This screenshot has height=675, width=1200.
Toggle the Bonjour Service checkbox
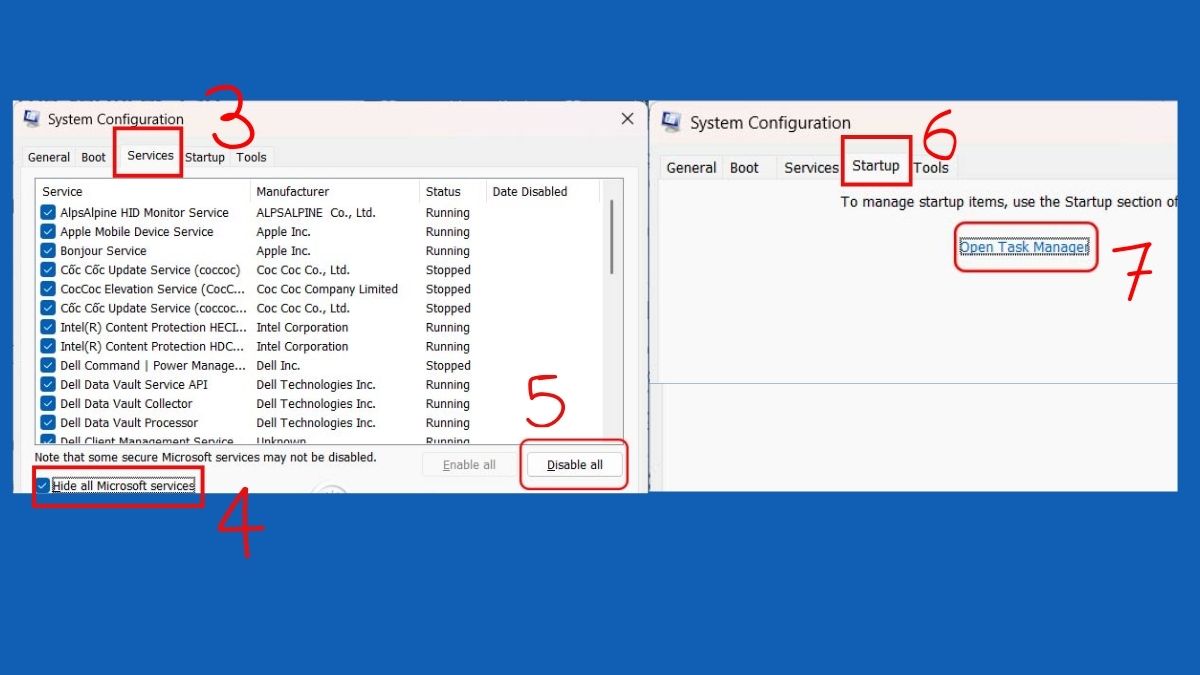coord(47,250)
